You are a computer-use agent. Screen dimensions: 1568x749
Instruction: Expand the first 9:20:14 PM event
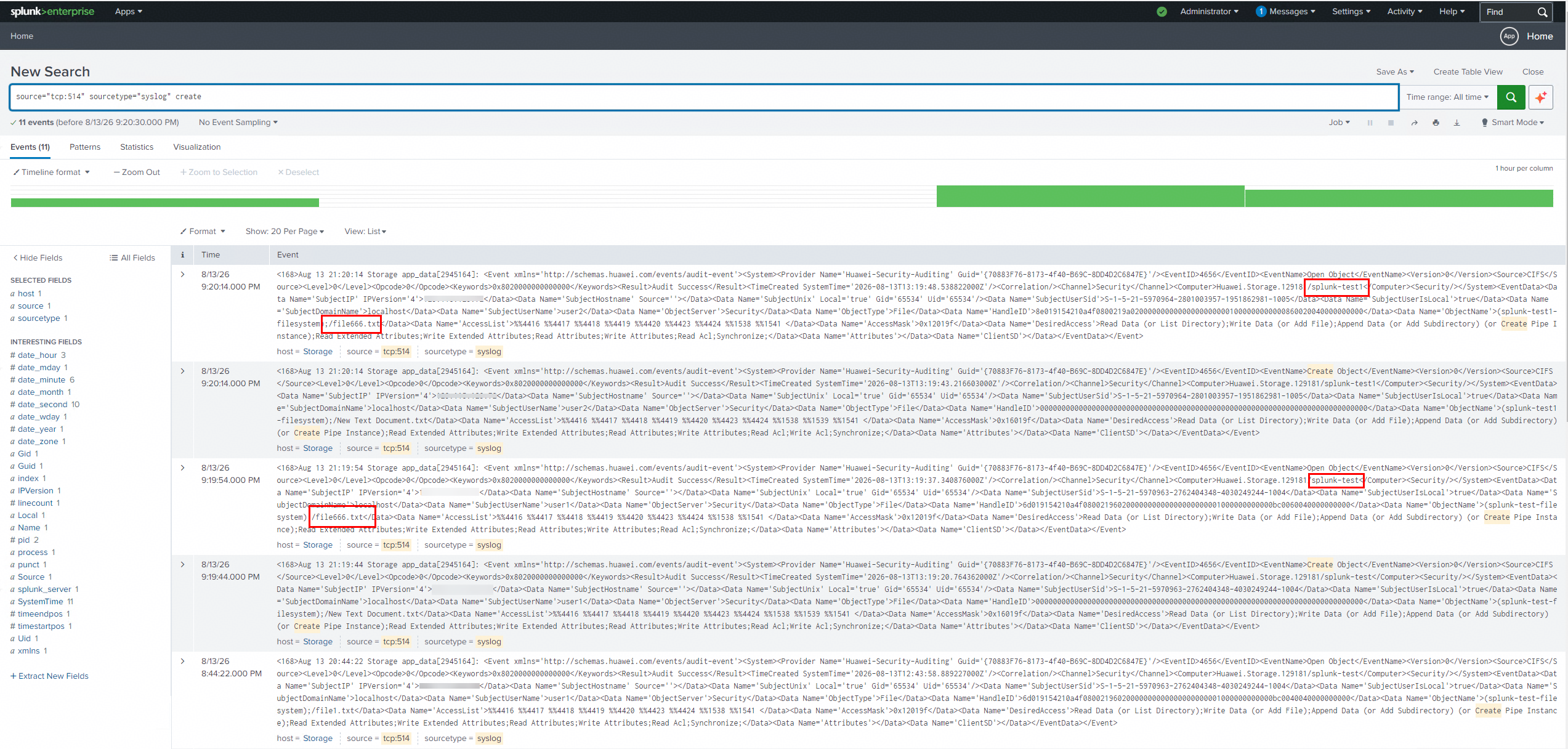182,275
